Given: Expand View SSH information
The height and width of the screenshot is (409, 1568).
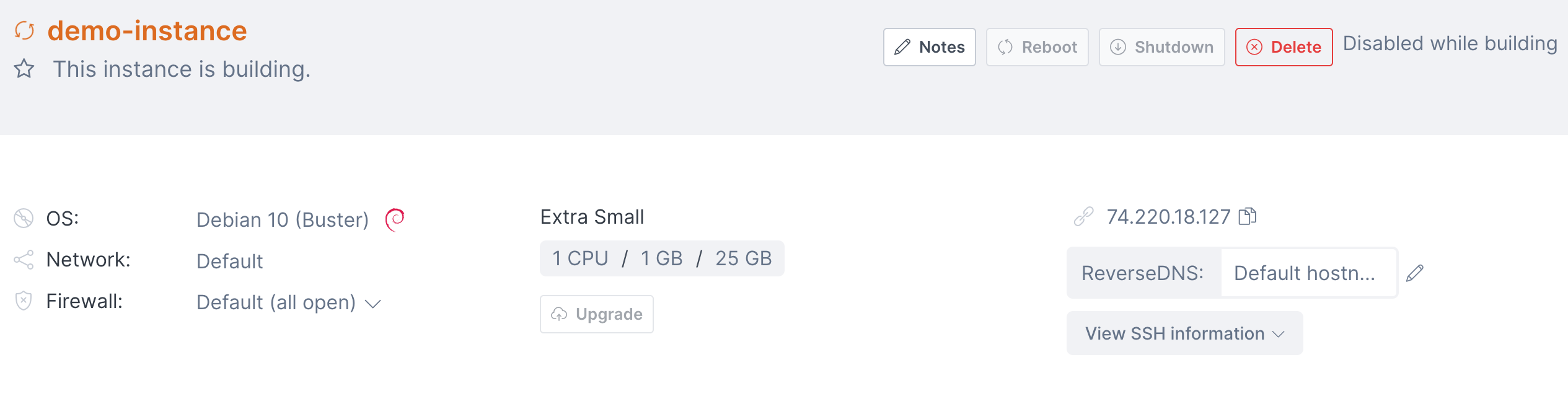Looking at the screenshot, I should click(x=1184, y=333).
